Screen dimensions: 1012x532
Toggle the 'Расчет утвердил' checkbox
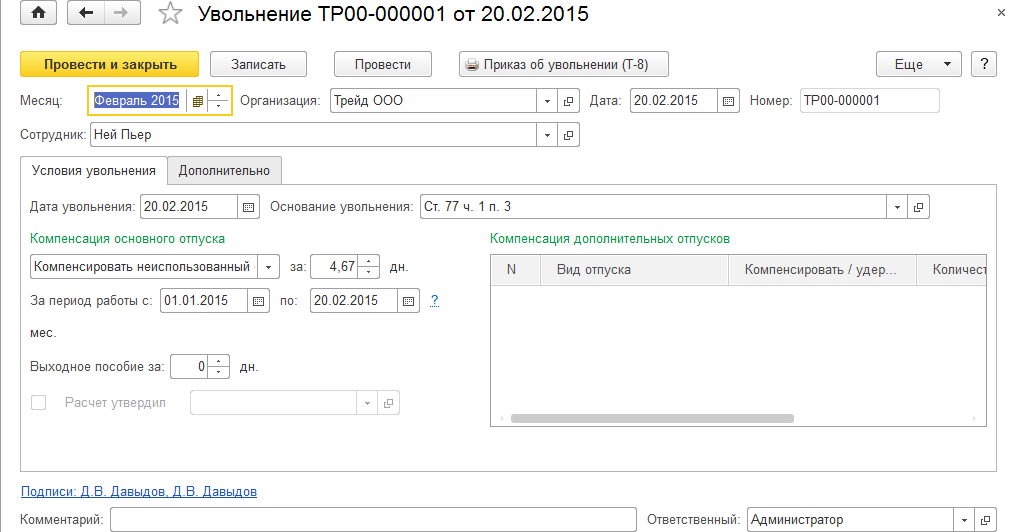coord(39,403)
